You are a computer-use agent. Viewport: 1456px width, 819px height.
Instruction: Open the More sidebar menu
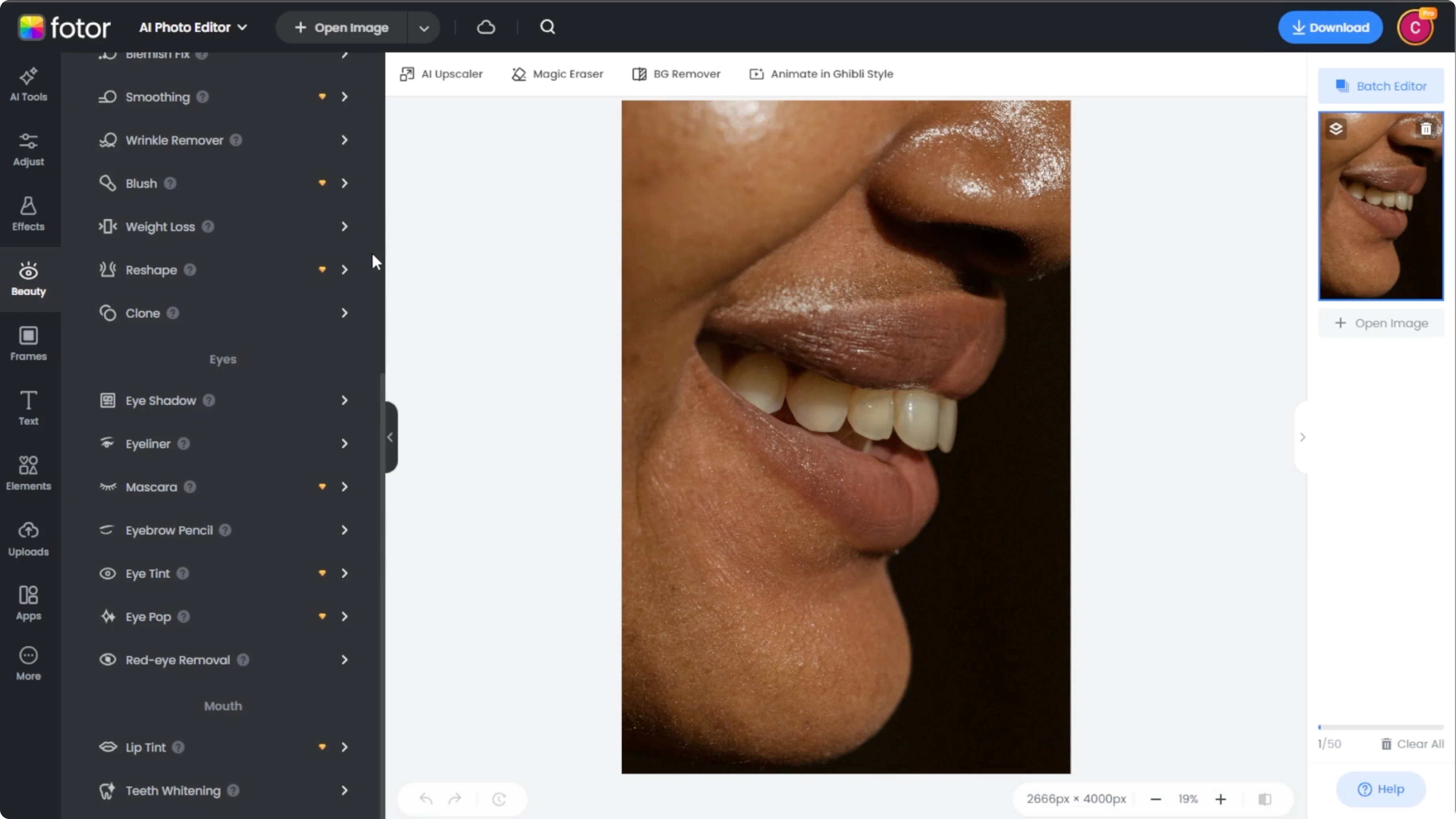coord(28,664)
